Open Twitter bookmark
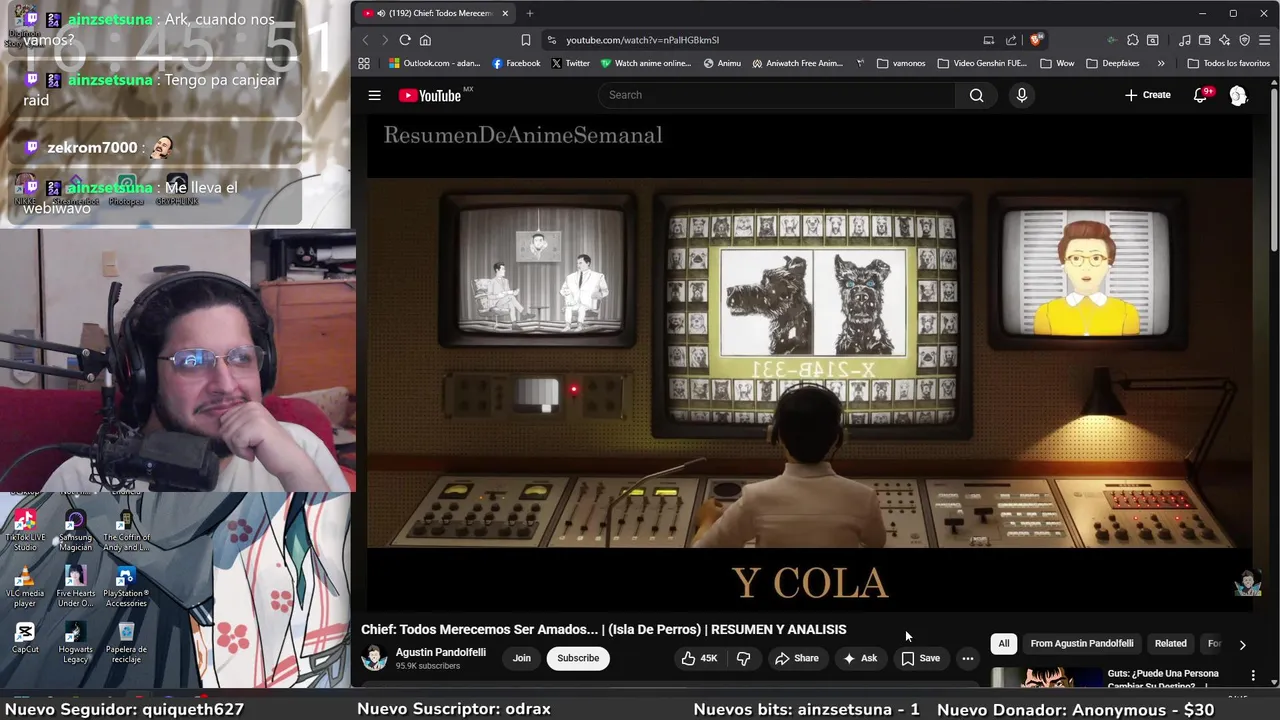The height and width of the screenshot is (720, 1280). 570,63
